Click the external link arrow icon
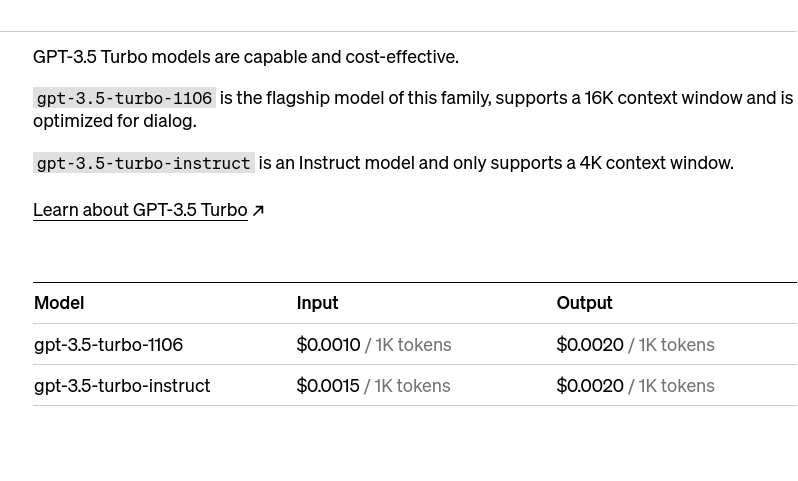 tap(258, 210)
